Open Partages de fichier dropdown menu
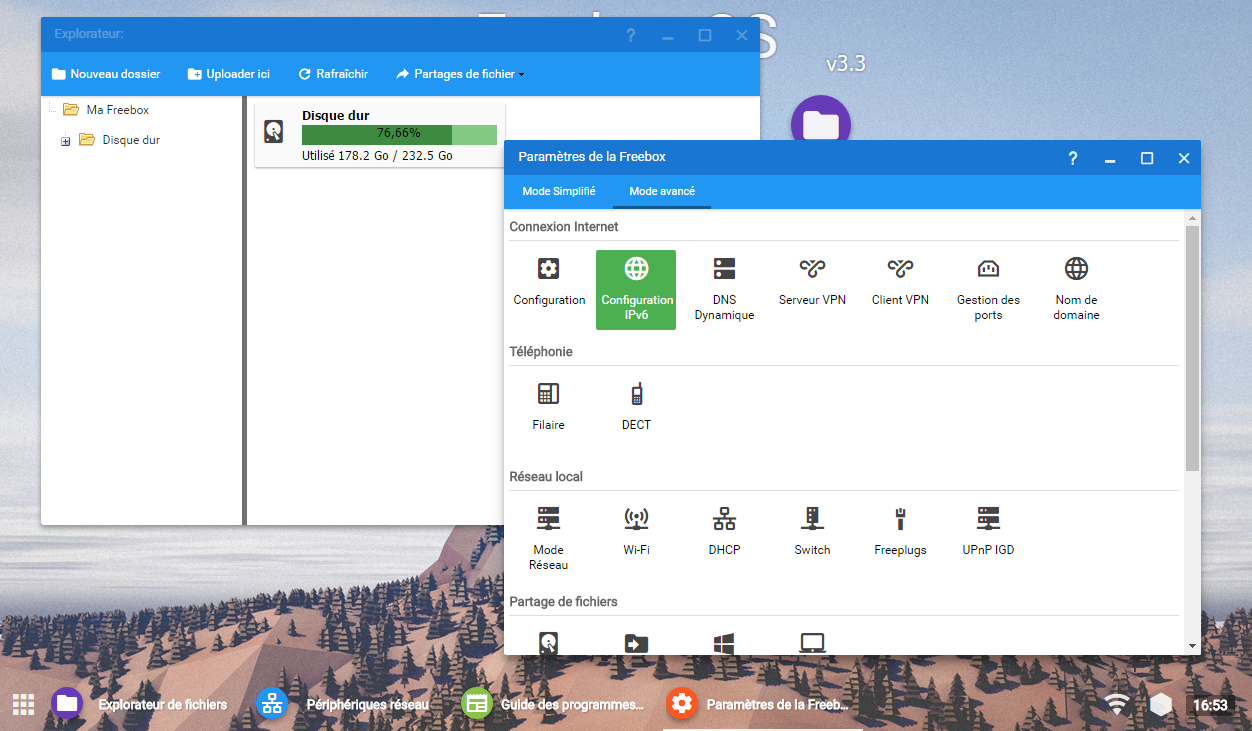The image size is (1252, 731). click(461, 74)
